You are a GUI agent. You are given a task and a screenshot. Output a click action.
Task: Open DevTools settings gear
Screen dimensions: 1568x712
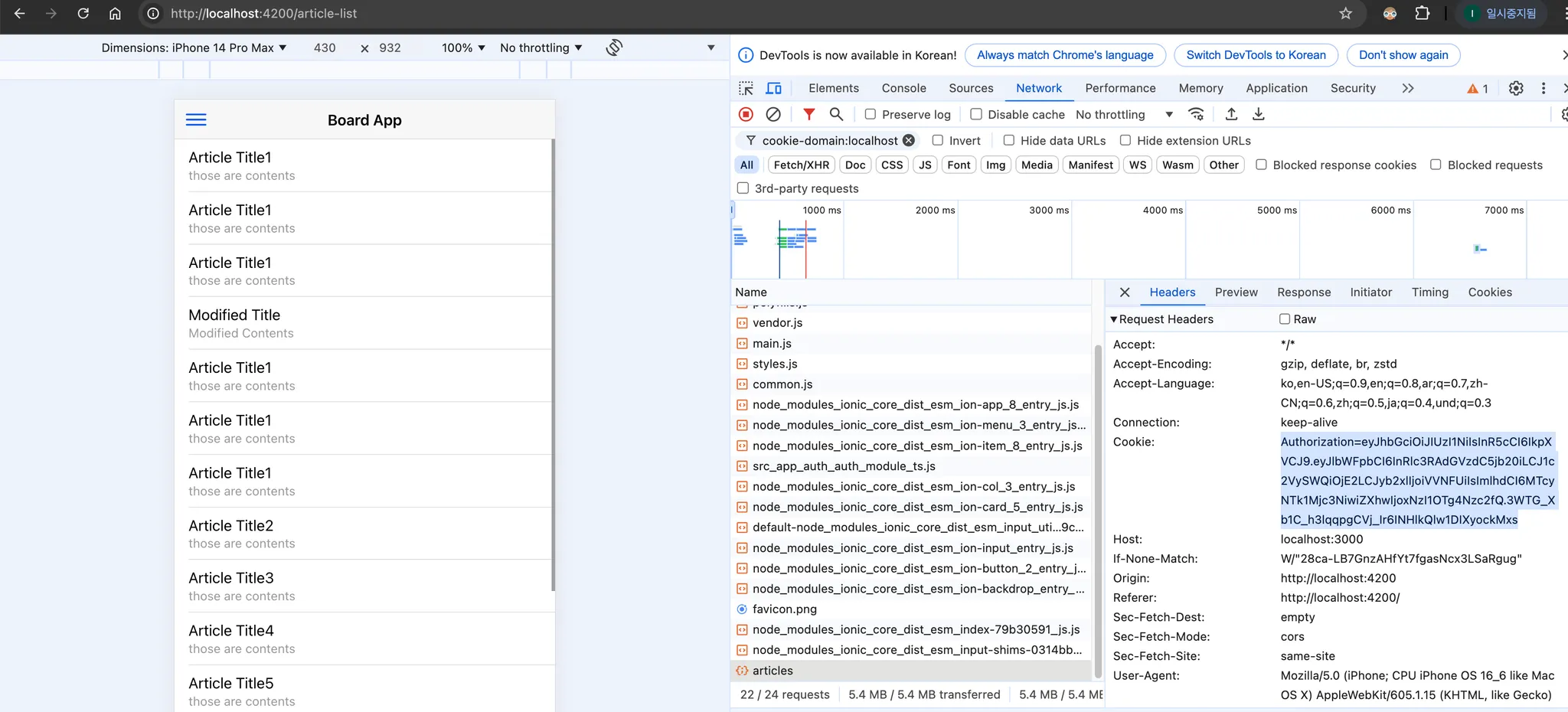click(1515, 88)
